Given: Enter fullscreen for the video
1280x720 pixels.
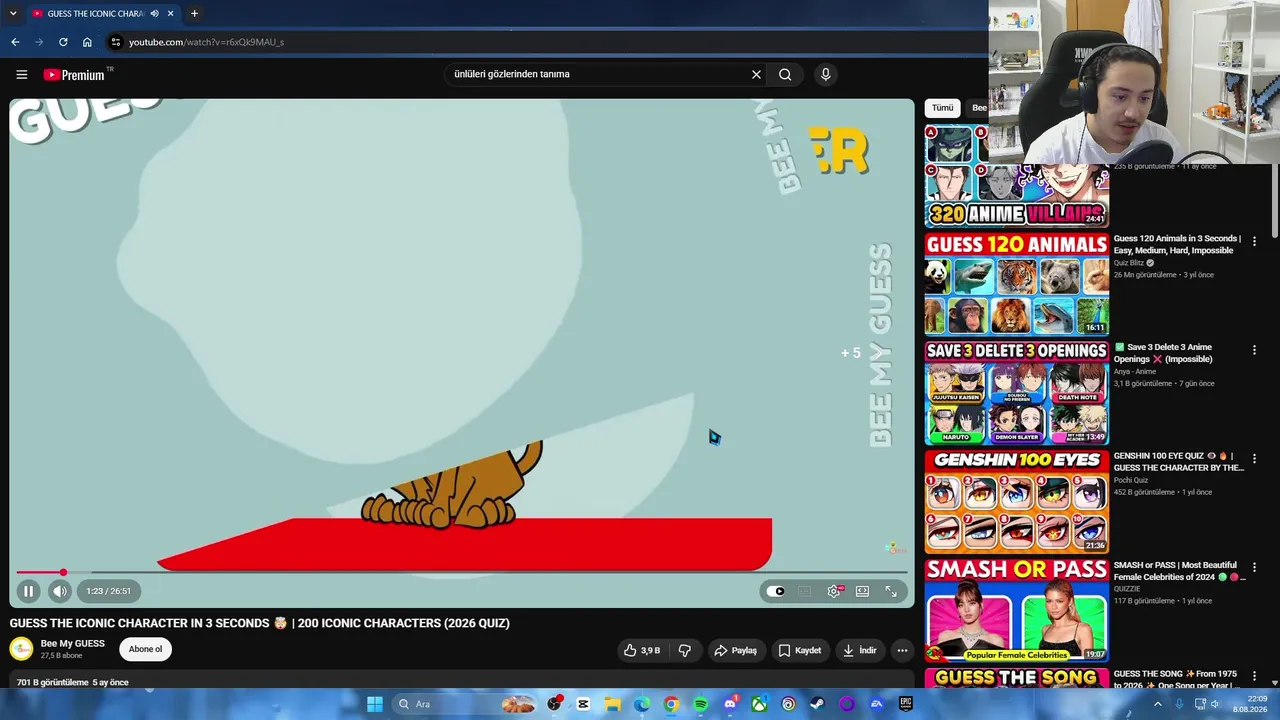Looking at the screenshot, I should click(891, 591).
